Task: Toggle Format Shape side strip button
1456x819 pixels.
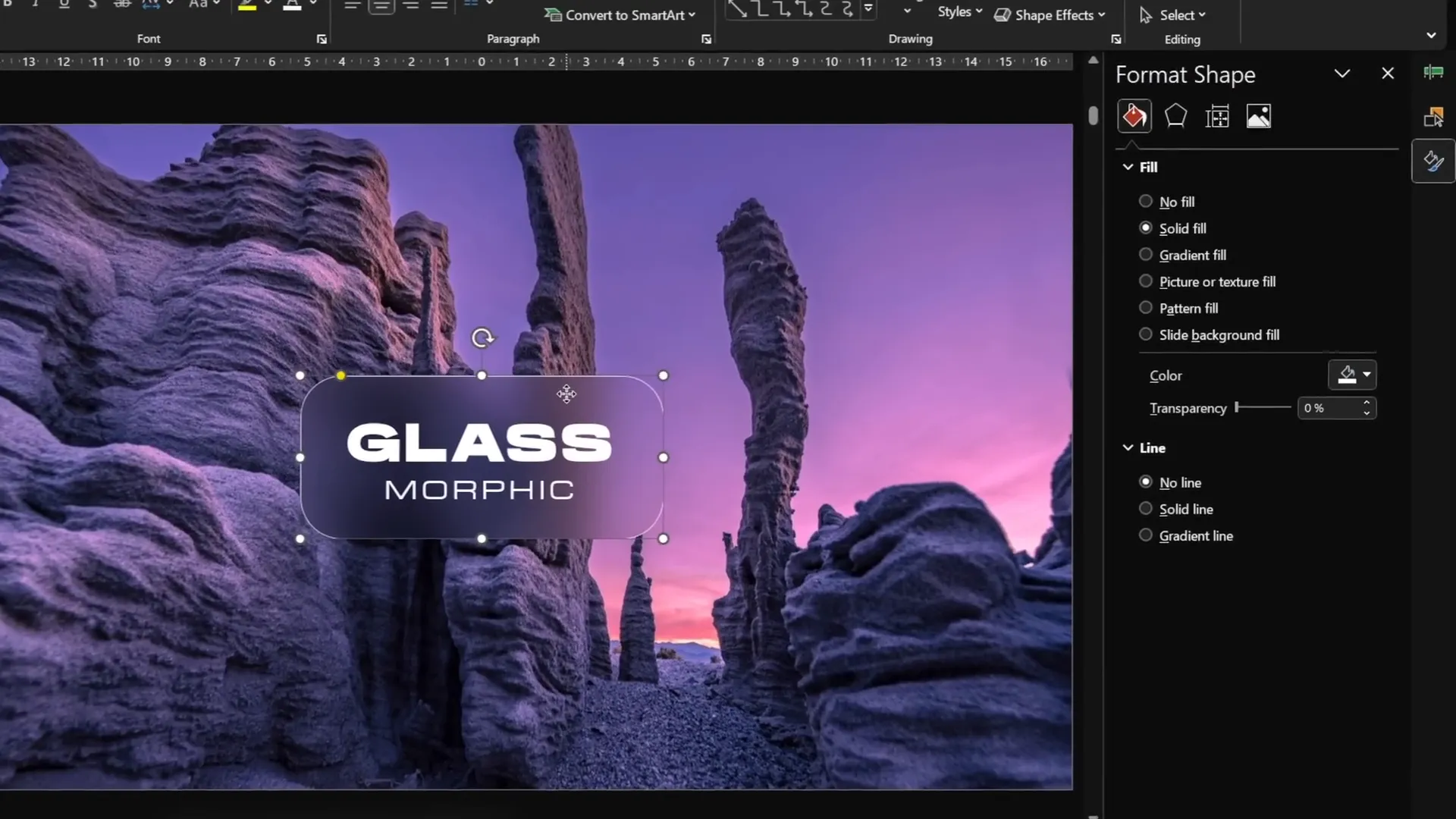Action: pyautogui.click(x=1432, y=161)
